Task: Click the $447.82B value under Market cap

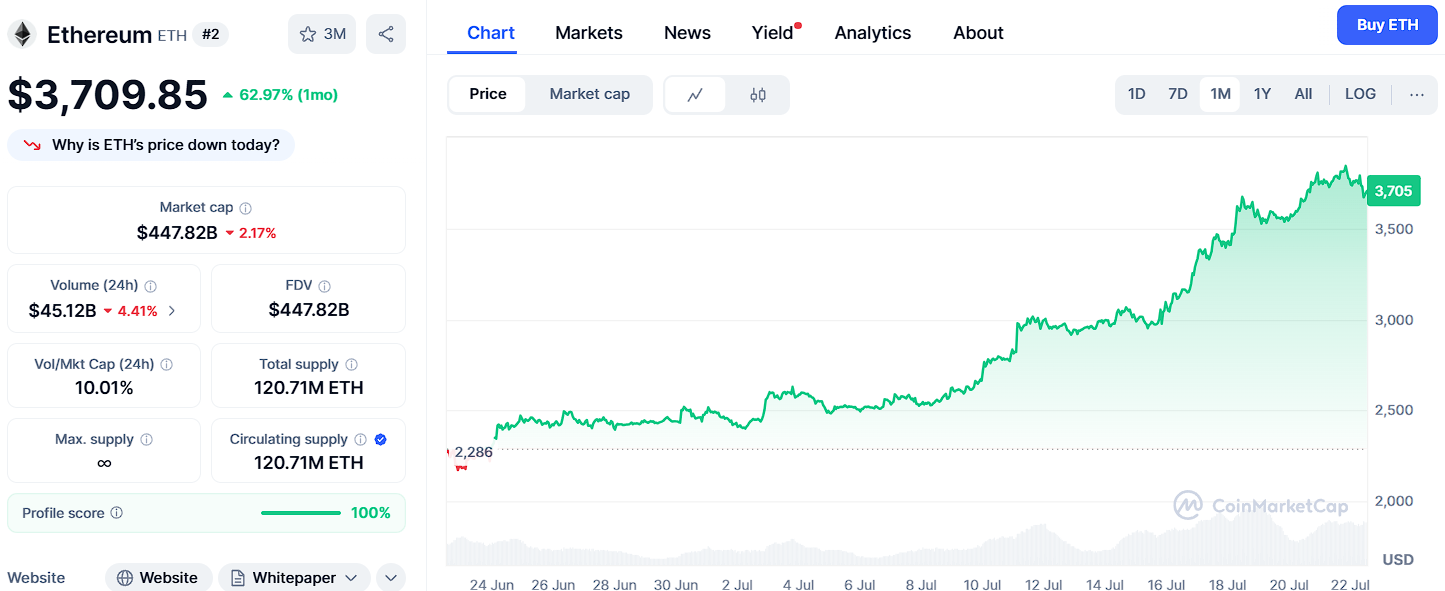Action: 177,233
